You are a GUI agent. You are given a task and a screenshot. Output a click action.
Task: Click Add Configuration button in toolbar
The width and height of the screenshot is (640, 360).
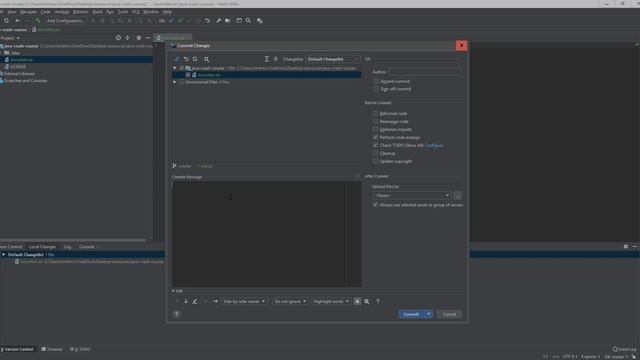click(65, 20)
